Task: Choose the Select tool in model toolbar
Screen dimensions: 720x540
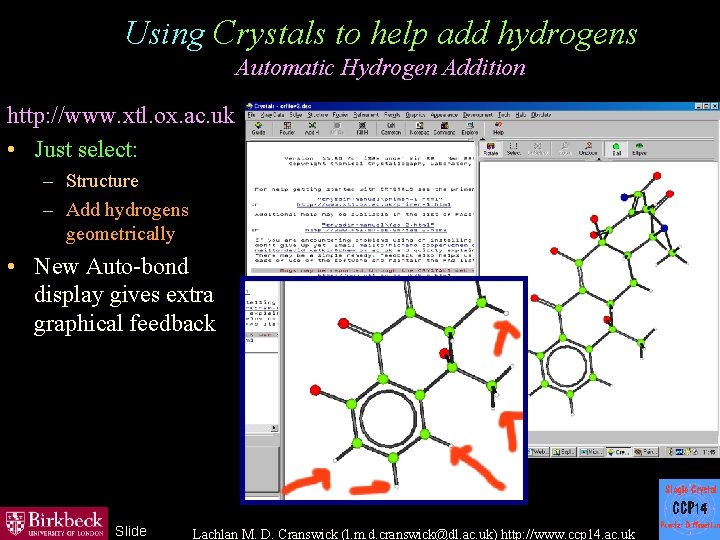Action: click(x=513, y=149)
